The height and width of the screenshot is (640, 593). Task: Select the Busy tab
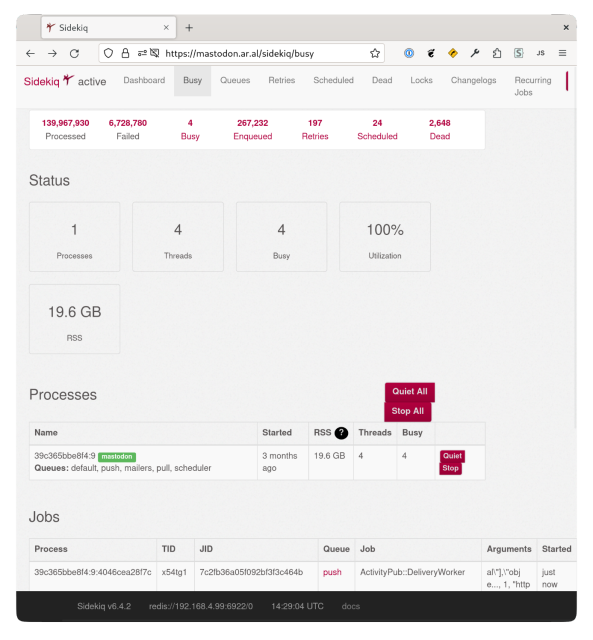point(193,80)
